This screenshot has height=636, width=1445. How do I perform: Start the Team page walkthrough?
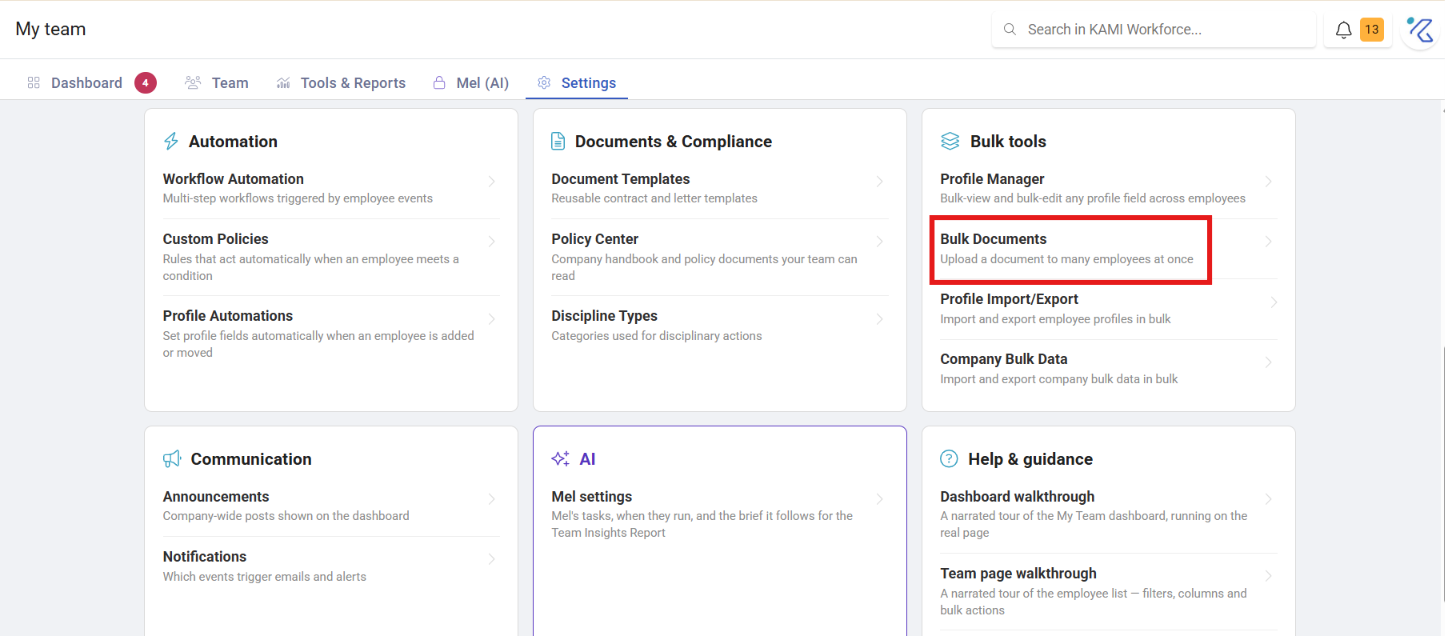pos(1018,573)
